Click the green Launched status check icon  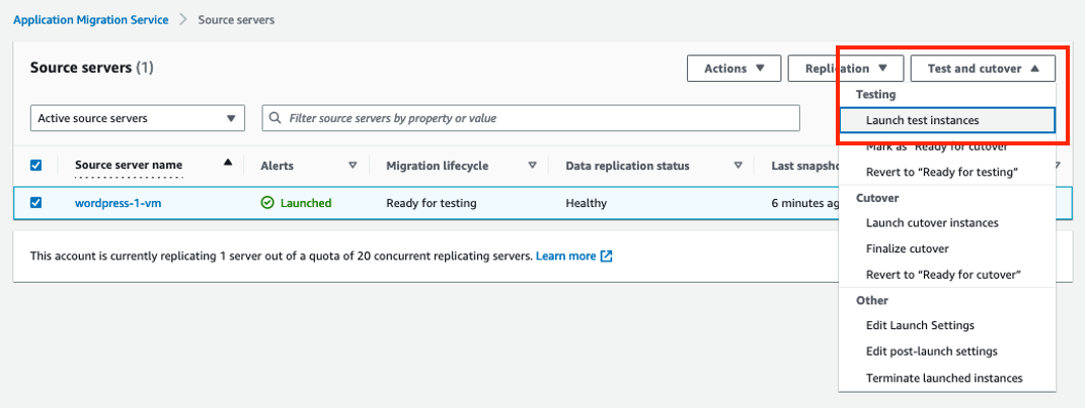pos(267,203)
